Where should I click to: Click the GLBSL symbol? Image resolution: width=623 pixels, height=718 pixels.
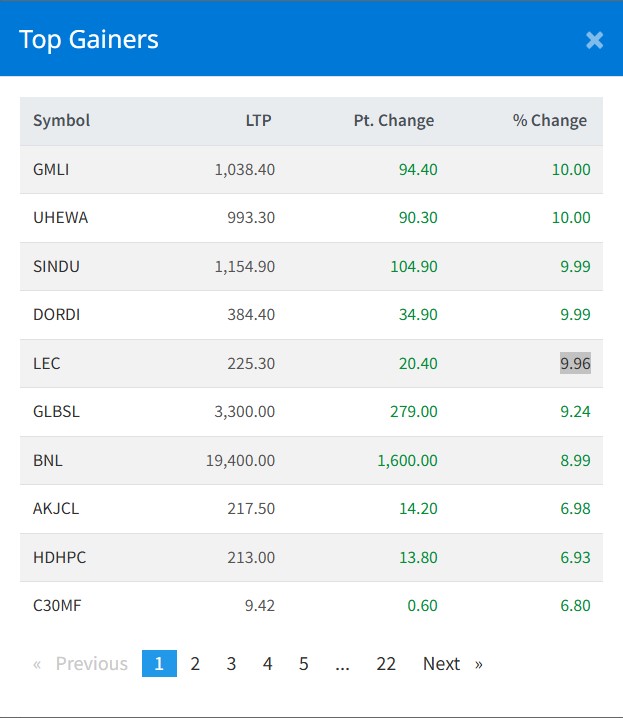[56, 411]
